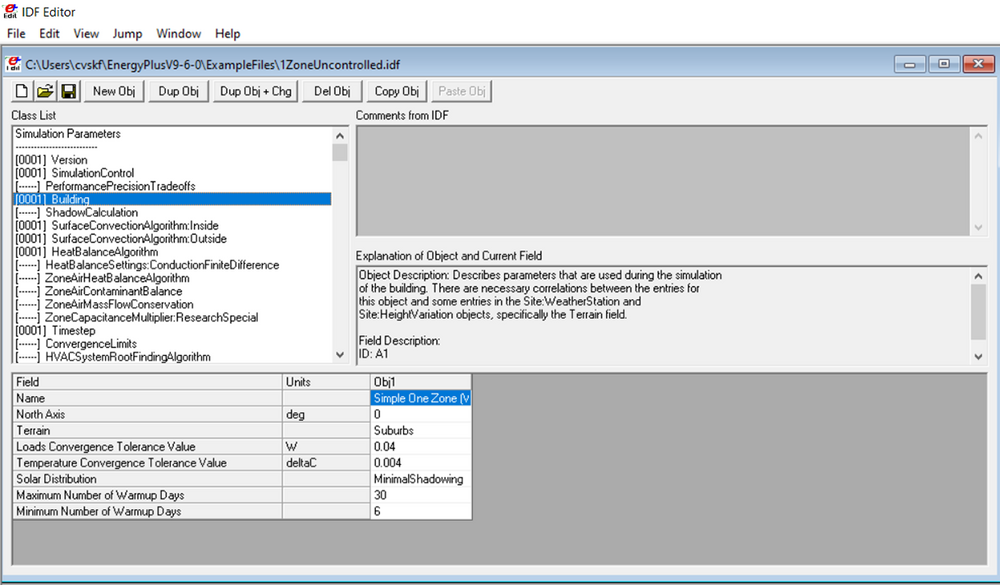This screenshot has width=1000, height=585.
Task: Open the Jump menu
Action: pos(127,33)
